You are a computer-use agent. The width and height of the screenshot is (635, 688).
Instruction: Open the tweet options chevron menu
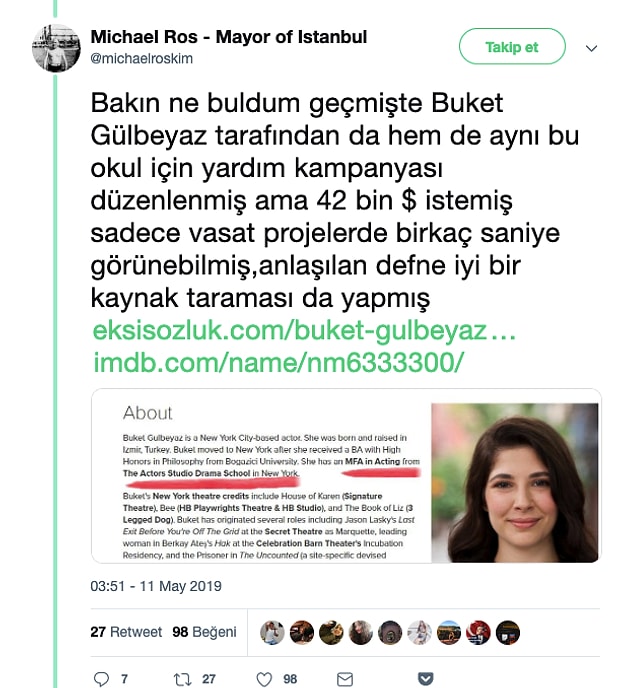point(592,48)
